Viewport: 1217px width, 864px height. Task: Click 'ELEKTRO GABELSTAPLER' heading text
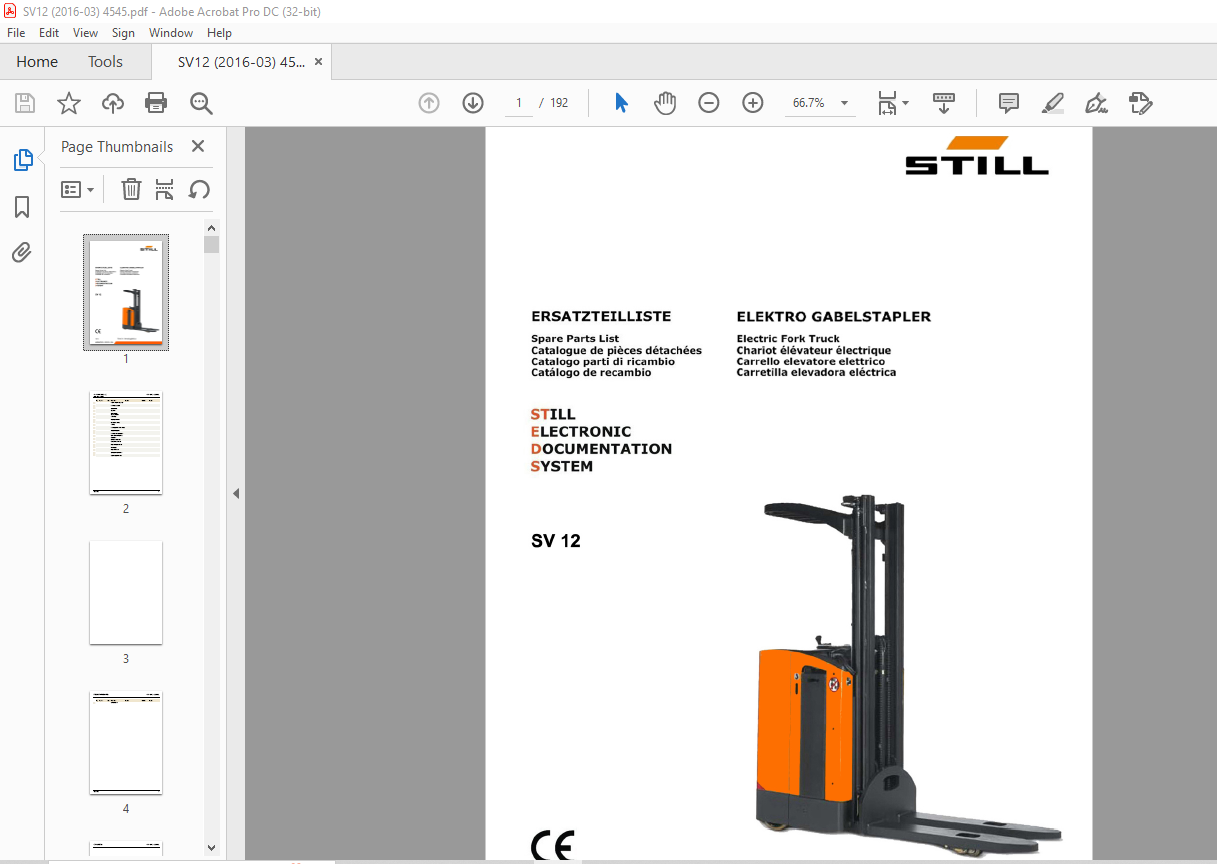[834, 316]
